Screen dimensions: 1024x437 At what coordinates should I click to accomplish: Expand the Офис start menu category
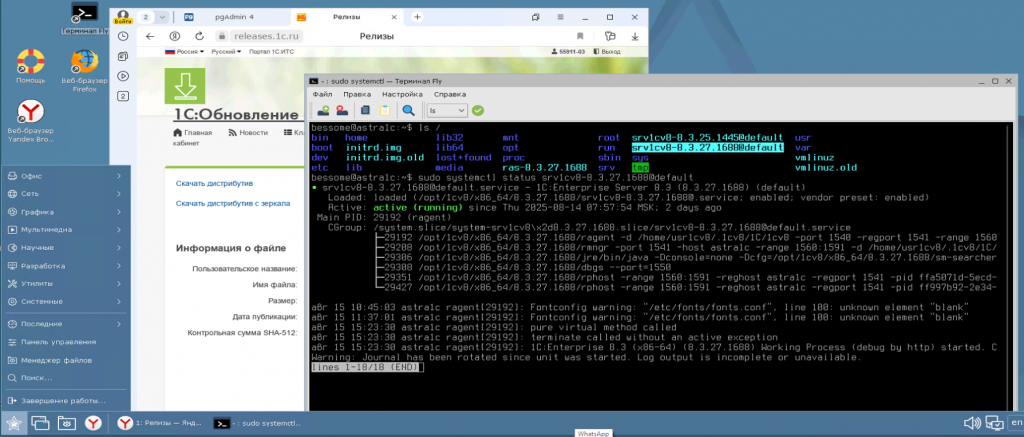[65, 176]
